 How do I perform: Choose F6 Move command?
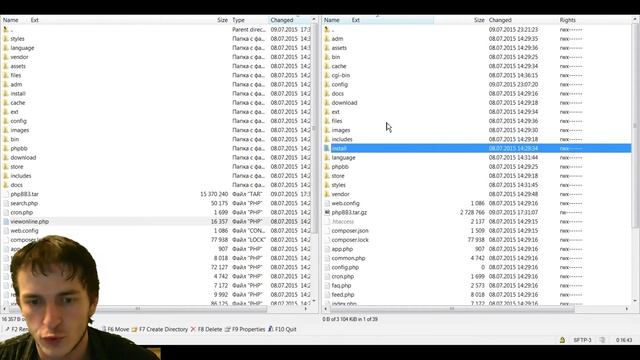pos(118,329)
